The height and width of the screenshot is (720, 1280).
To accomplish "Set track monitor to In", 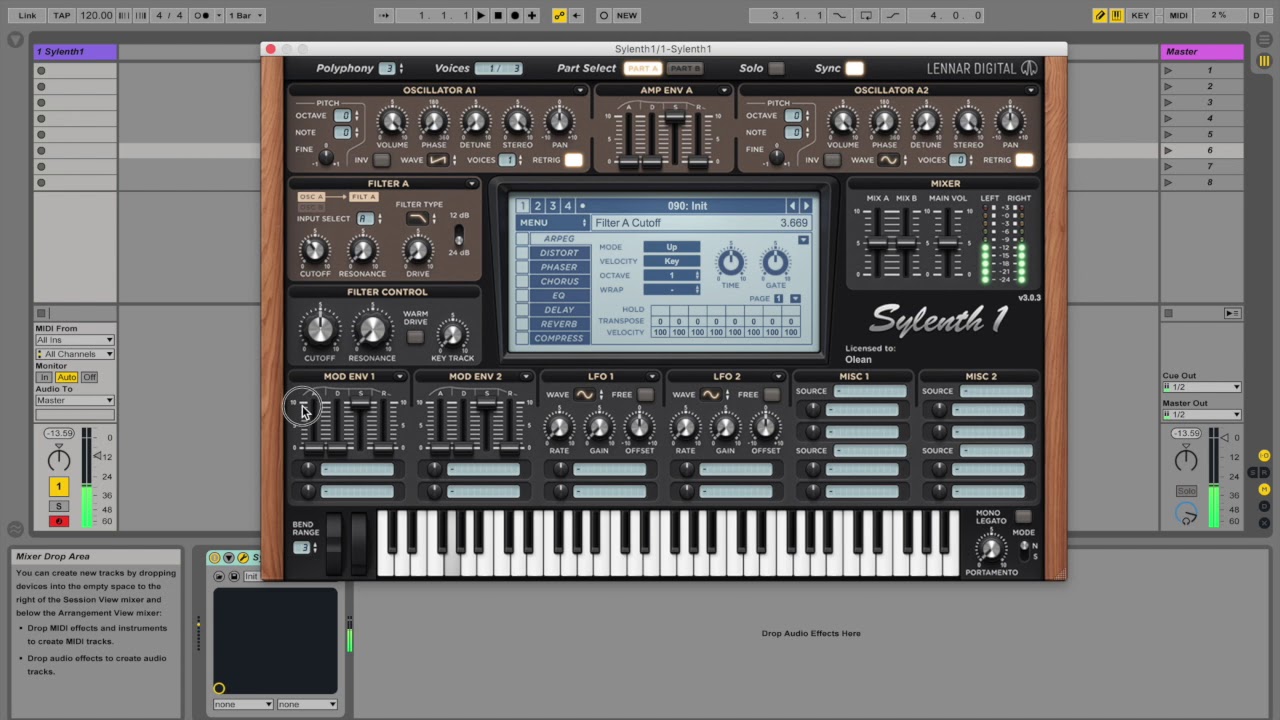I will [43, 377].
